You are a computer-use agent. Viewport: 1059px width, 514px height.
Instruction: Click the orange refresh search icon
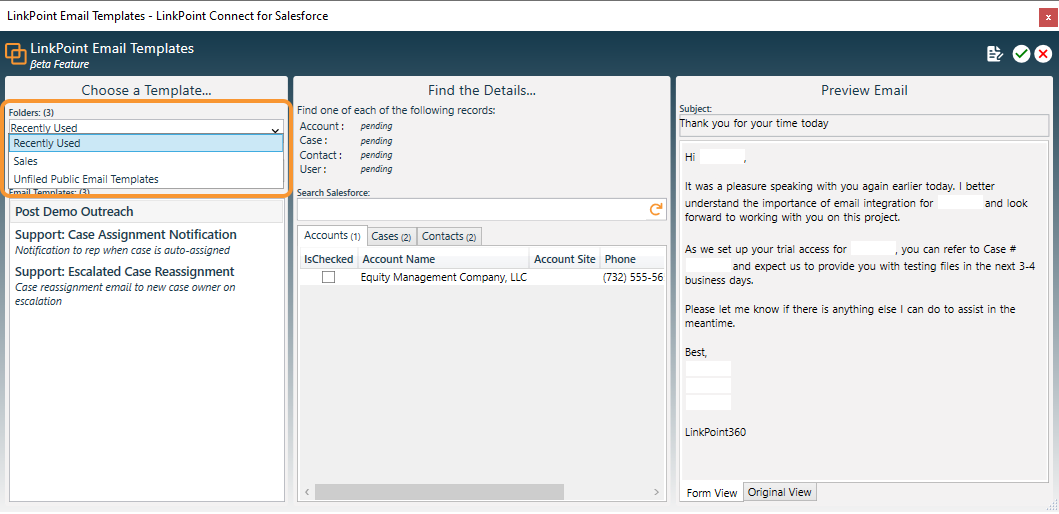coord(656,209)
